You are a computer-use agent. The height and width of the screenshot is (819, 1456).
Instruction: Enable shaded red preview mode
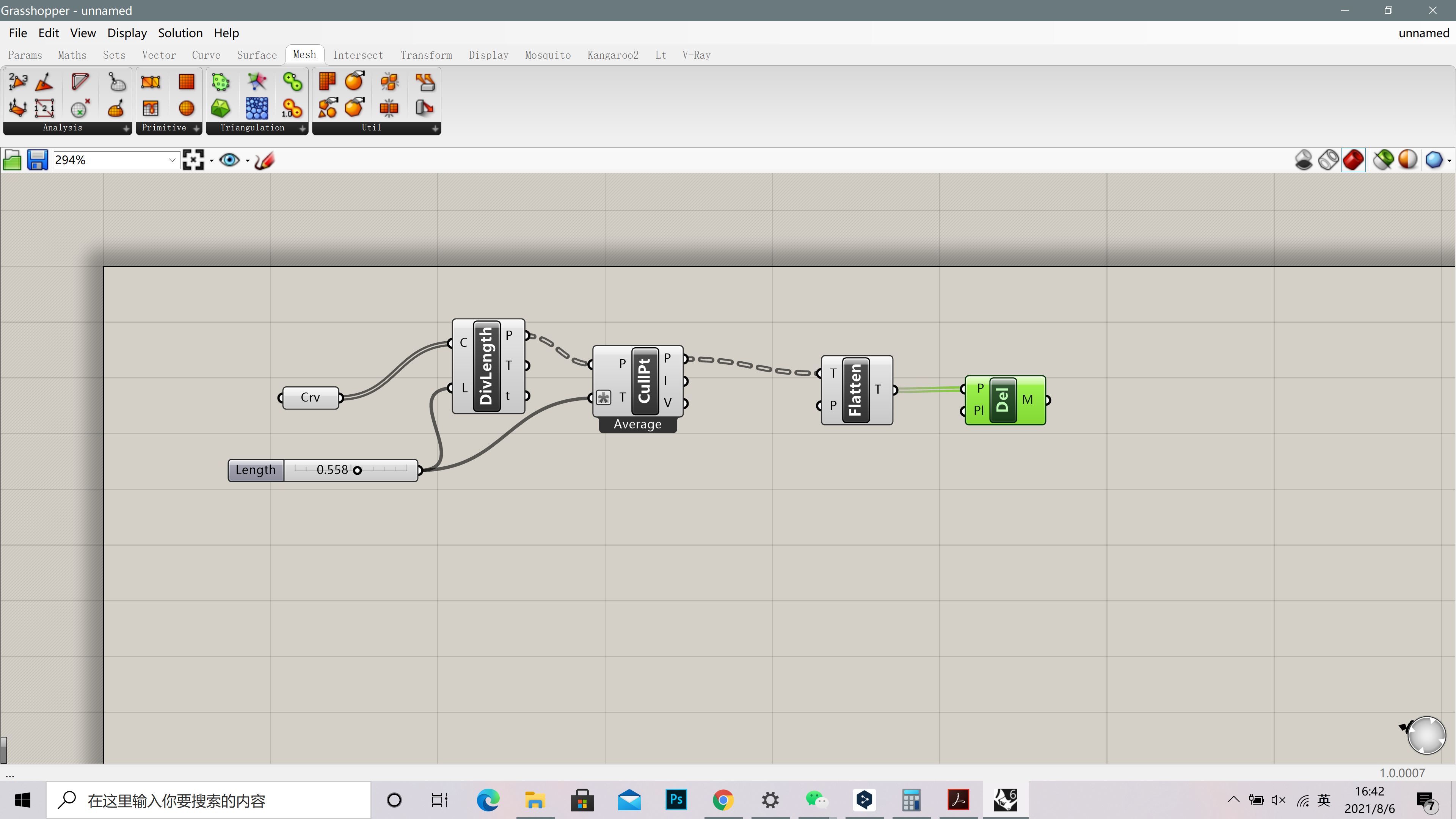click(1353, 160)
